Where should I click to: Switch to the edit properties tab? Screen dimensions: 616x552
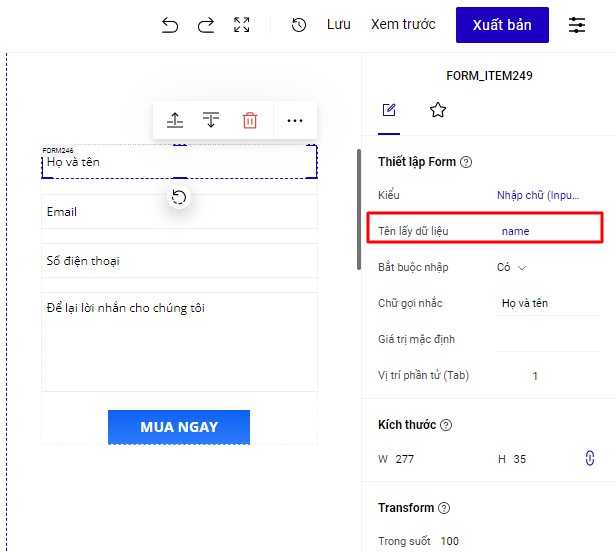pos(389,110)
